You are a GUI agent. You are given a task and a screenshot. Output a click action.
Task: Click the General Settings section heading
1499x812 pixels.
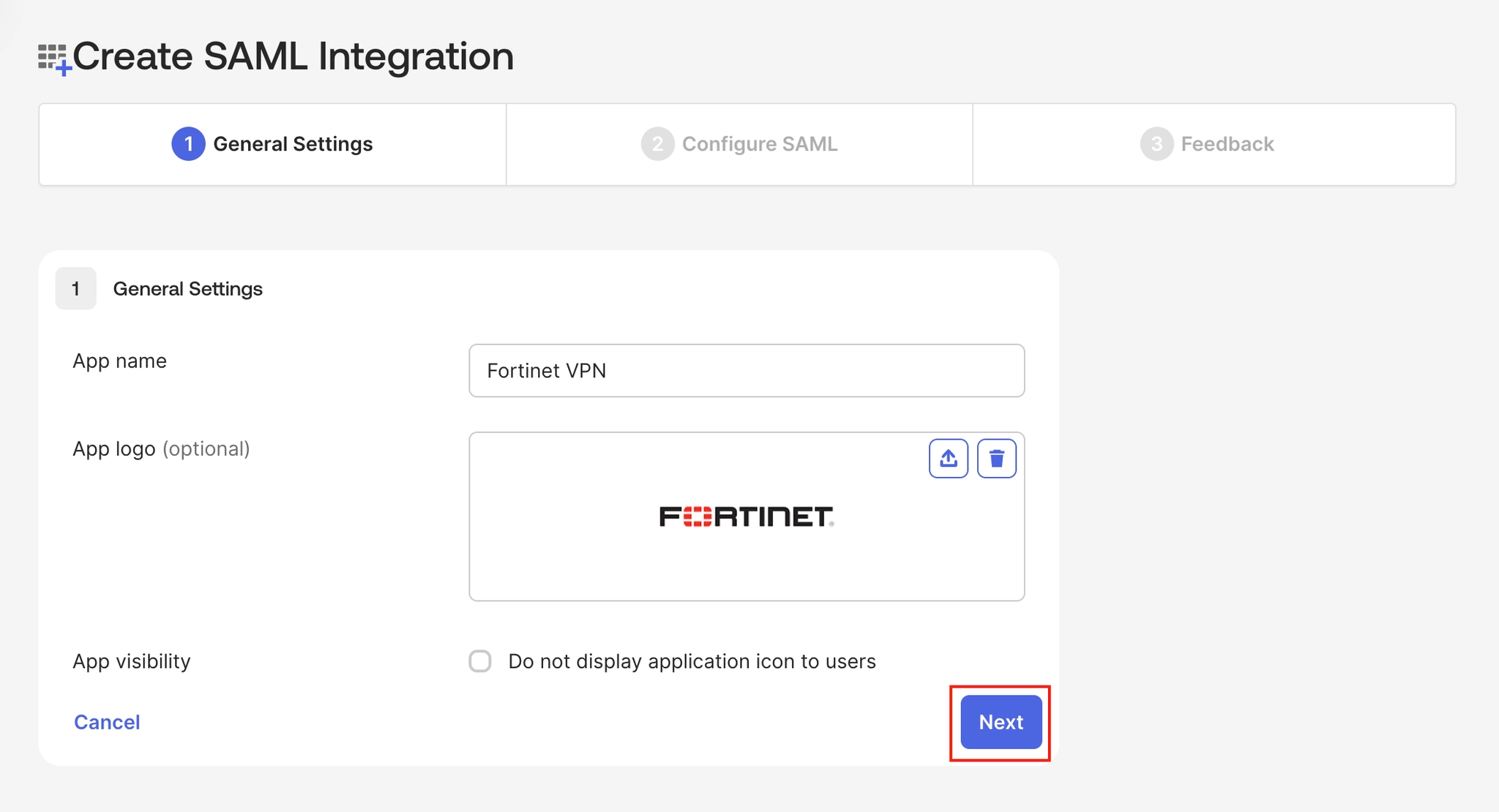tap(187, 289)
